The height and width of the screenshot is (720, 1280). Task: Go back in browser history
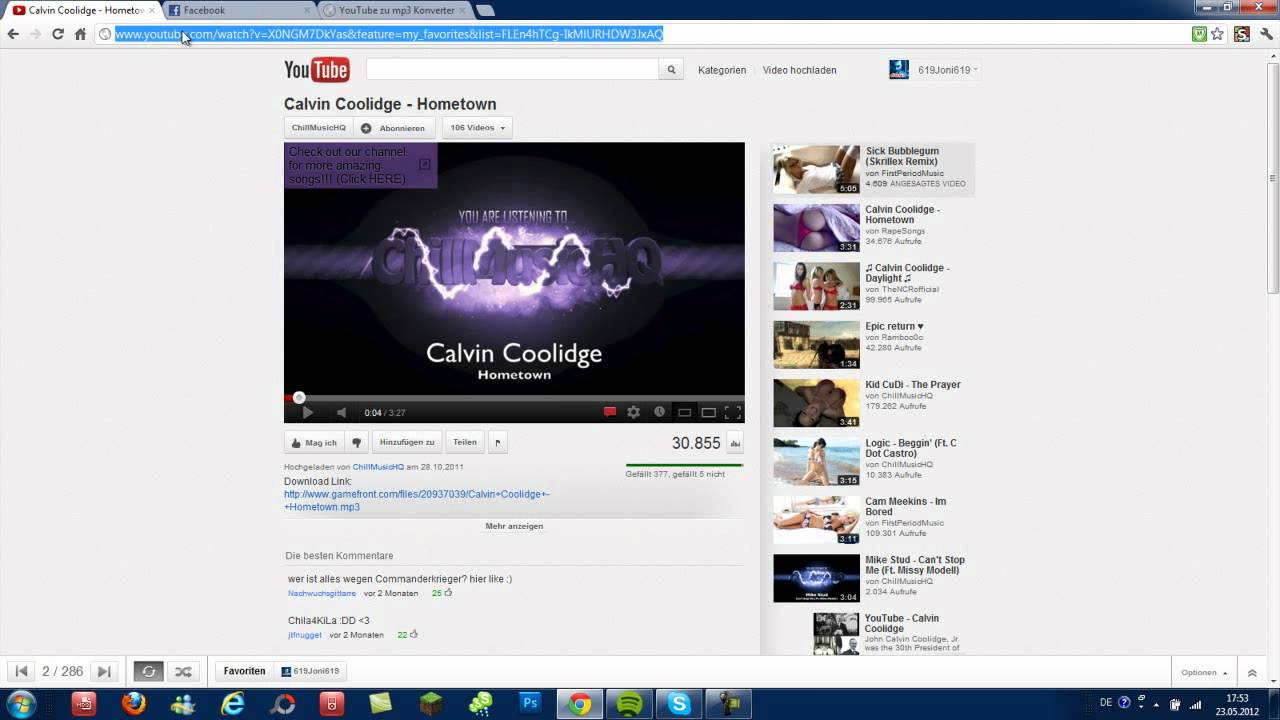(13, 34)
